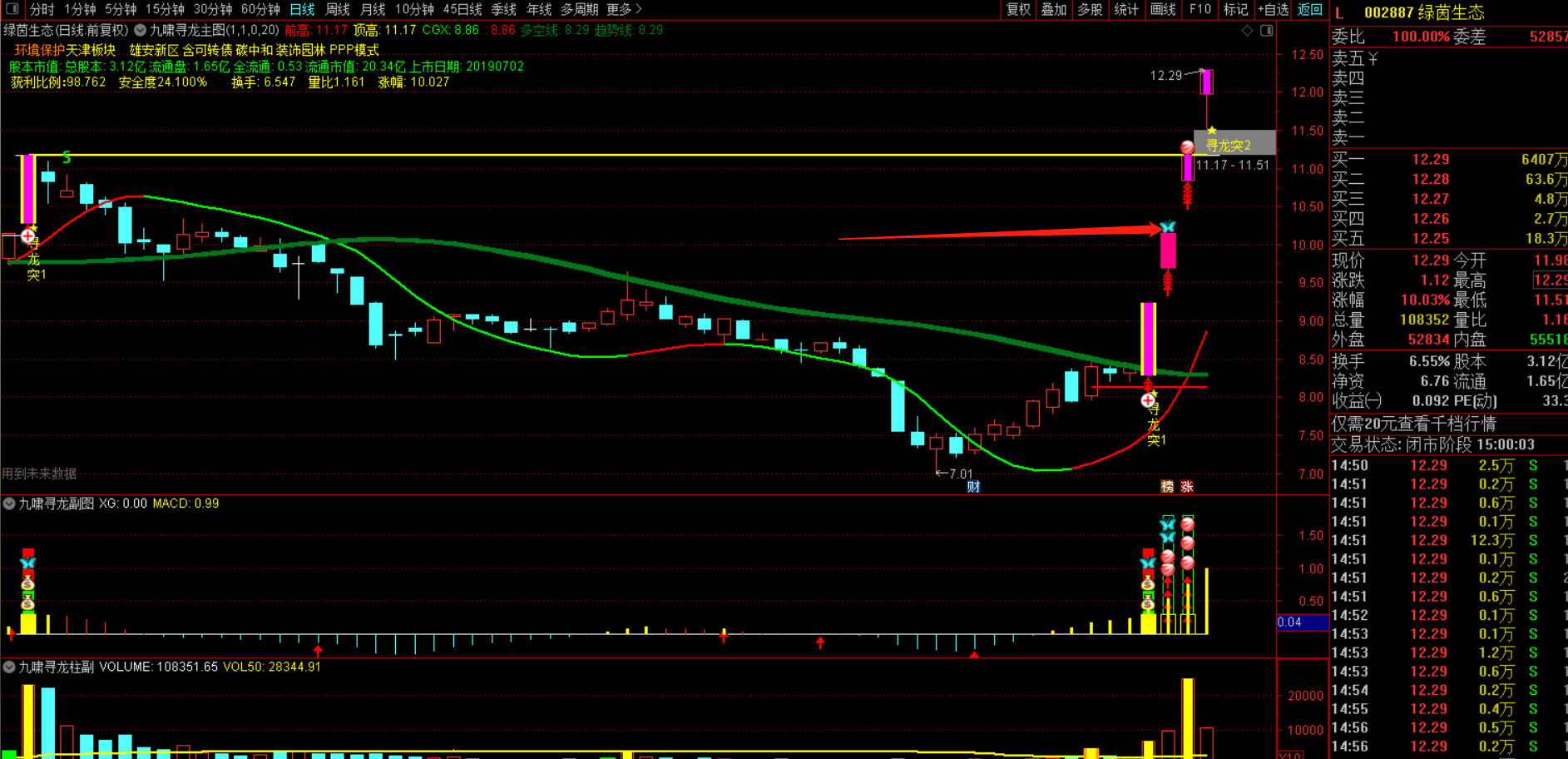Screen dimensions: 1568x759
Task: Select the 60分钟 period tab
Action: (260, 9)
